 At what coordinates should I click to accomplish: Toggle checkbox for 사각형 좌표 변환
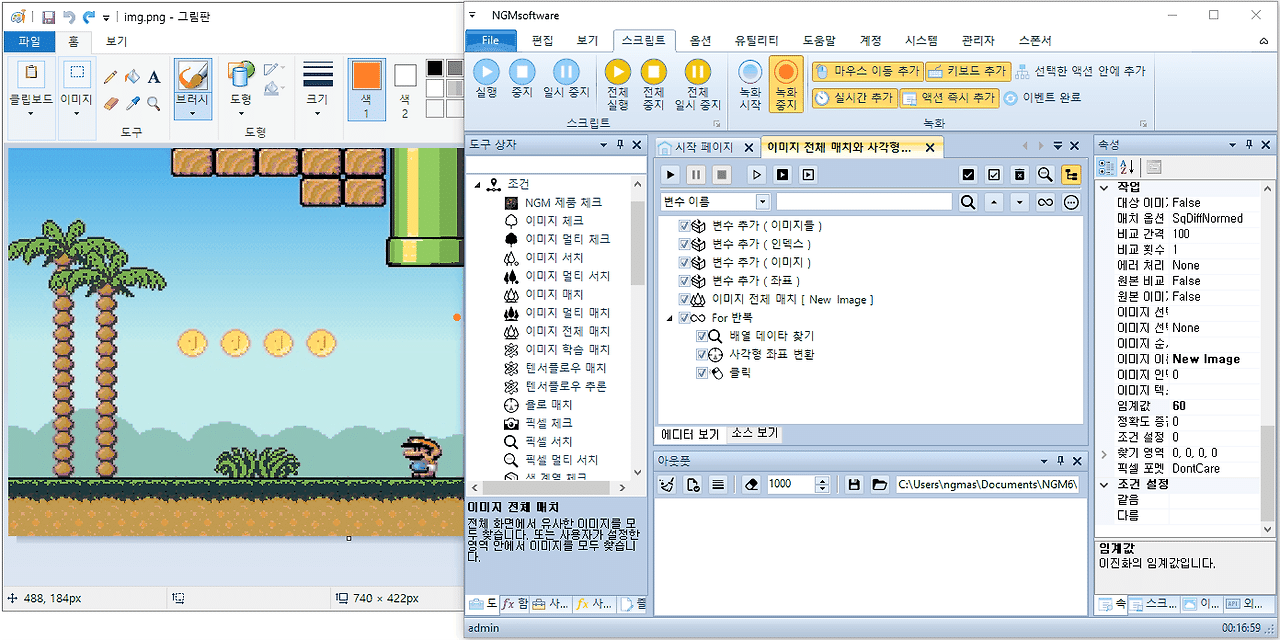pos(702,355)
